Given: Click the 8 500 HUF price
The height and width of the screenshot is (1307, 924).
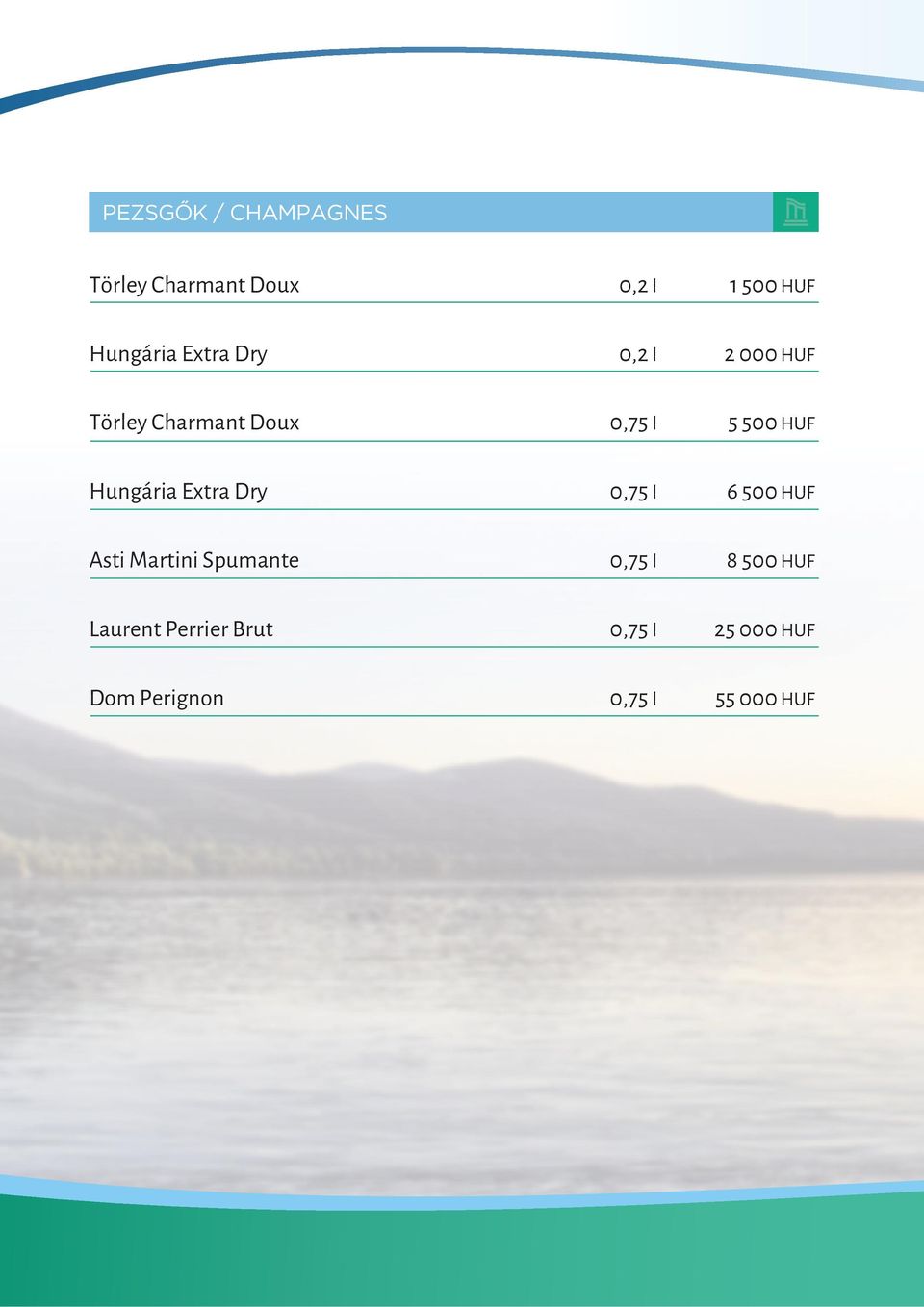Looking at the screenshot, I should click(x=771, y=561).
